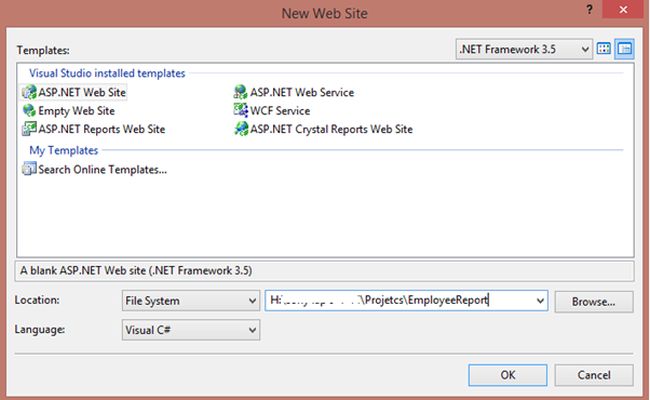The width and height of the screenshot is (650, 400).
Task: Select the ASP.NET Web Site template icon
Action: point(28,93)
